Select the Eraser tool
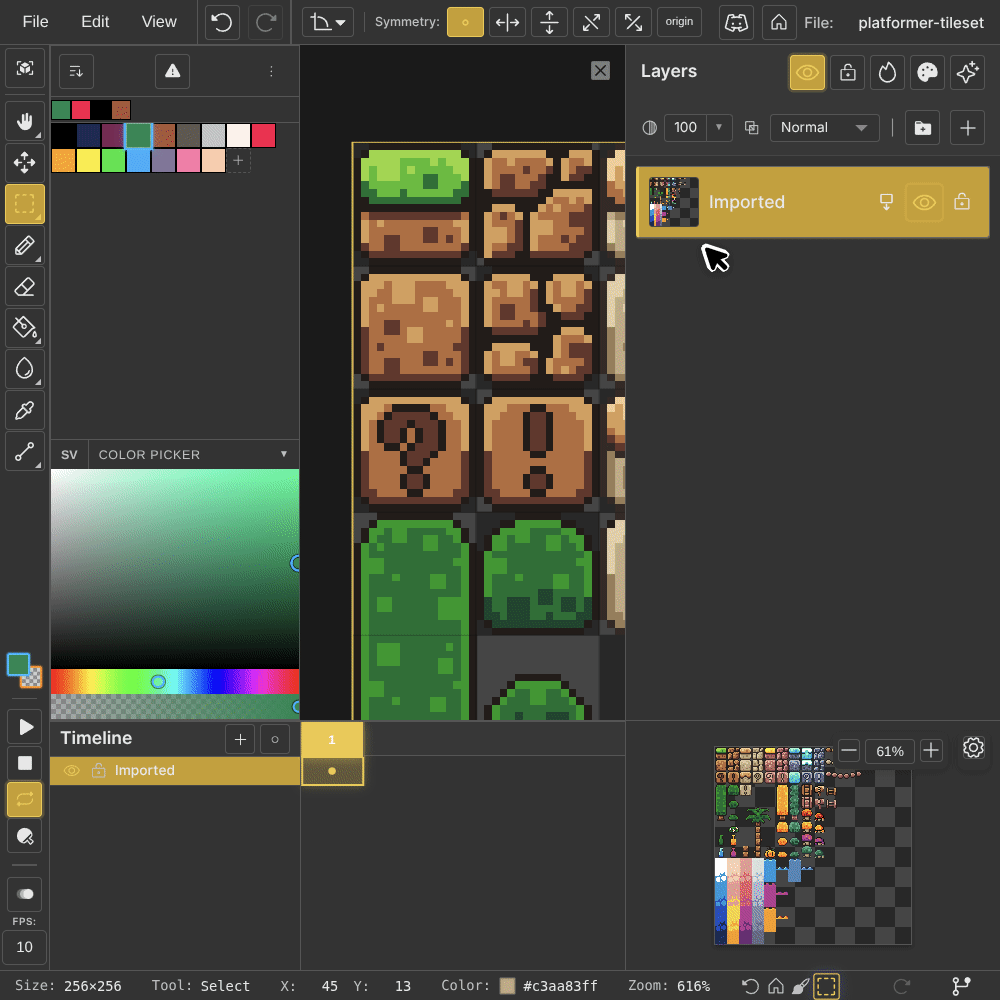The image size is (1000, 1000). pos(25,287)
